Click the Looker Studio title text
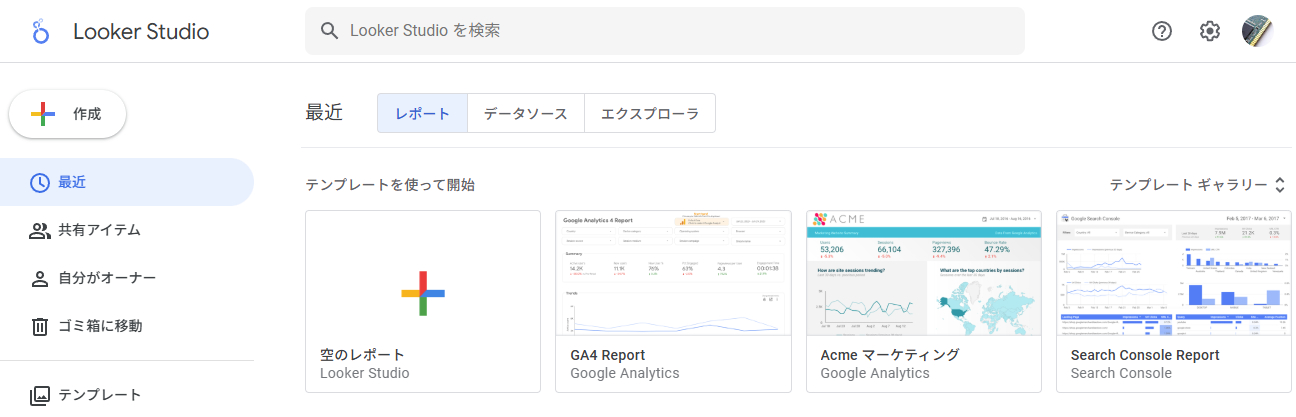Screen dimensions: 1296x417 [141, 31]
